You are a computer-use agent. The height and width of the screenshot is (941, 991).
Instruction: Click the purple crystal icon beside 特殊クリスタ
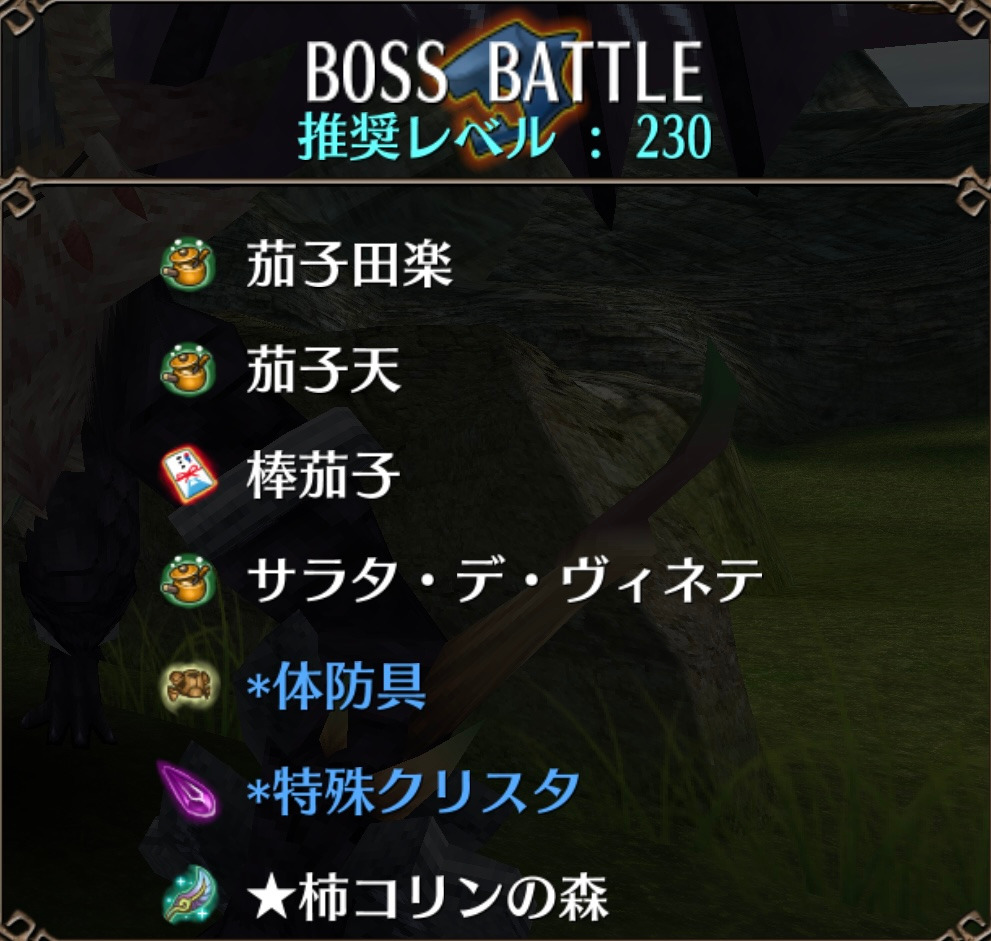pyautogui.click(x=188, y=792)
